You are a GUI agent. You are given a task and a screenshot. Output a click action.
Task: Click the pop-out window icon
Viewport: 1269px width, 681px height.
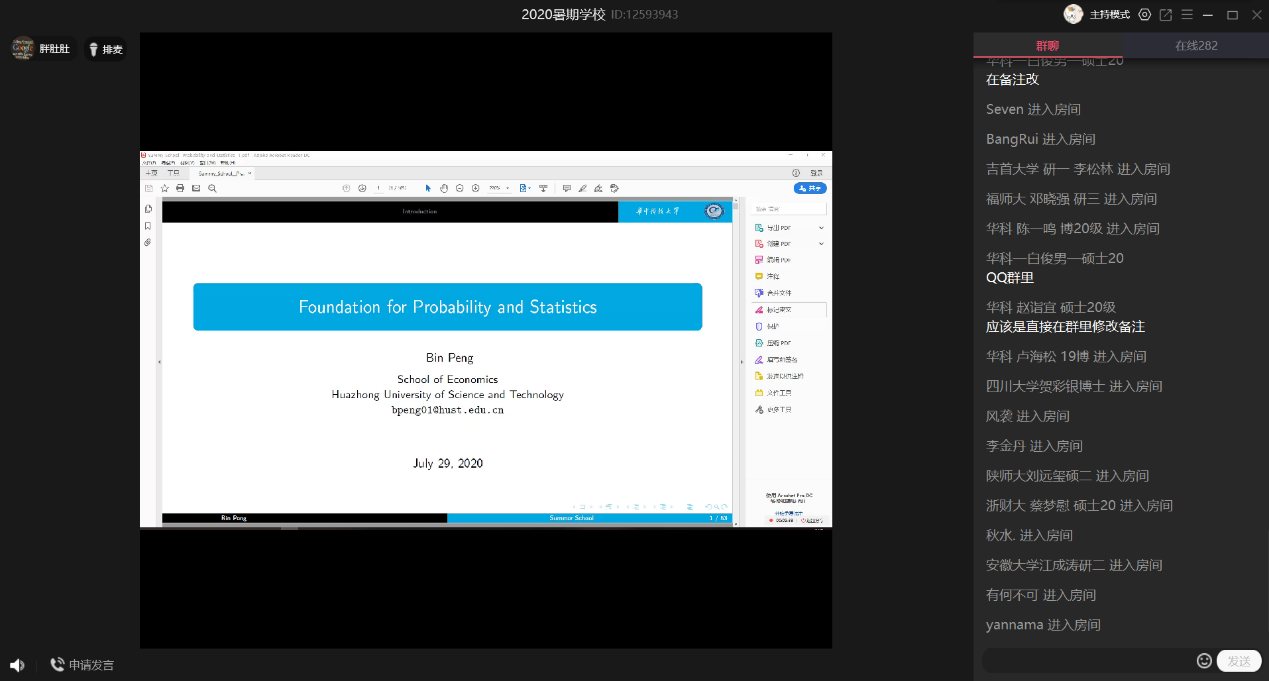point(1166,15)
